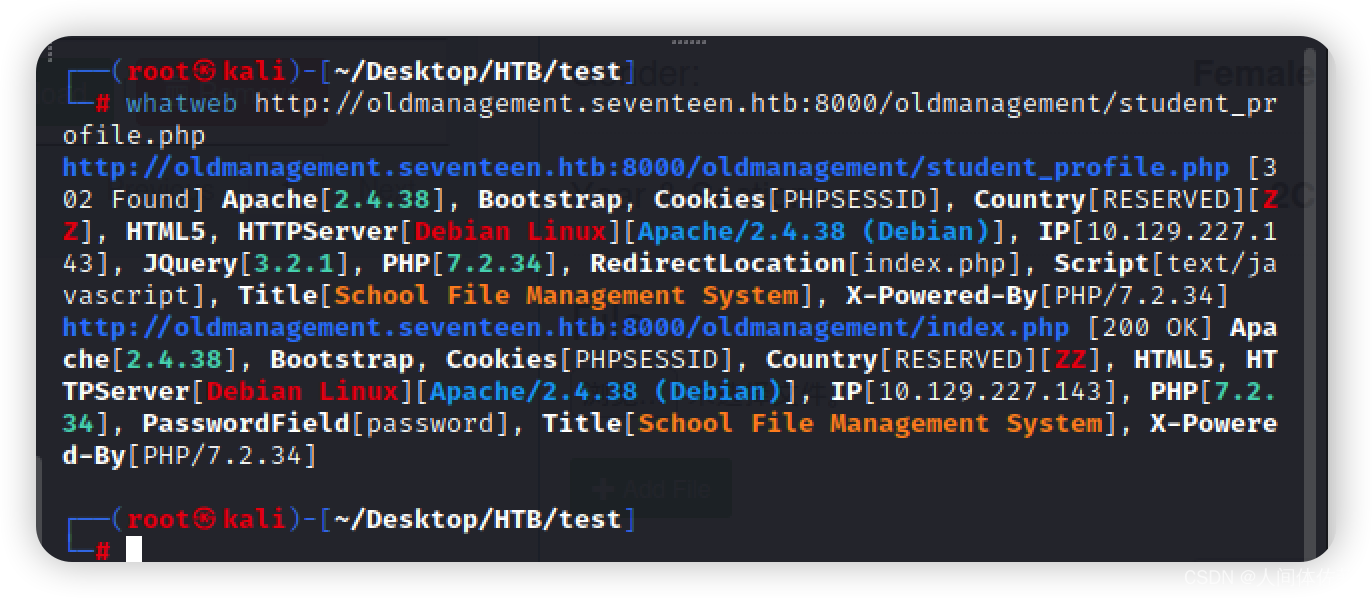Click "X-Powered-By[PHP/7.2.34]" after the first Title
Image resolution: width=1372 pixels, height=598 pixels.
pos(1037,295)
